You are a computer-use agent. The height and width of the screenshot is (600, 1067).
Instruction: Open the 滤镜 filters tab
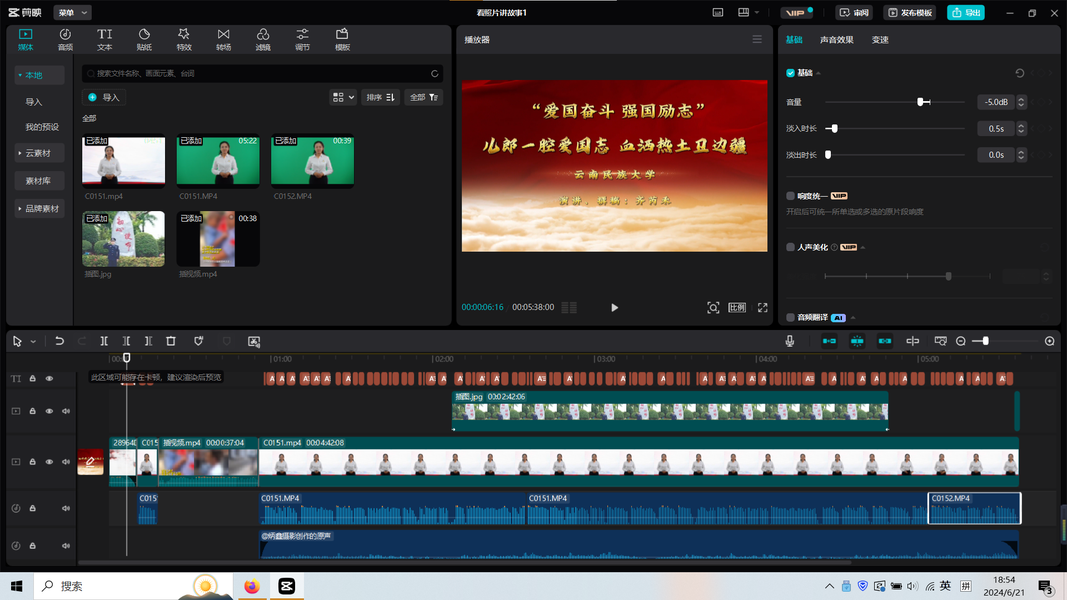(x=263, y=39)
